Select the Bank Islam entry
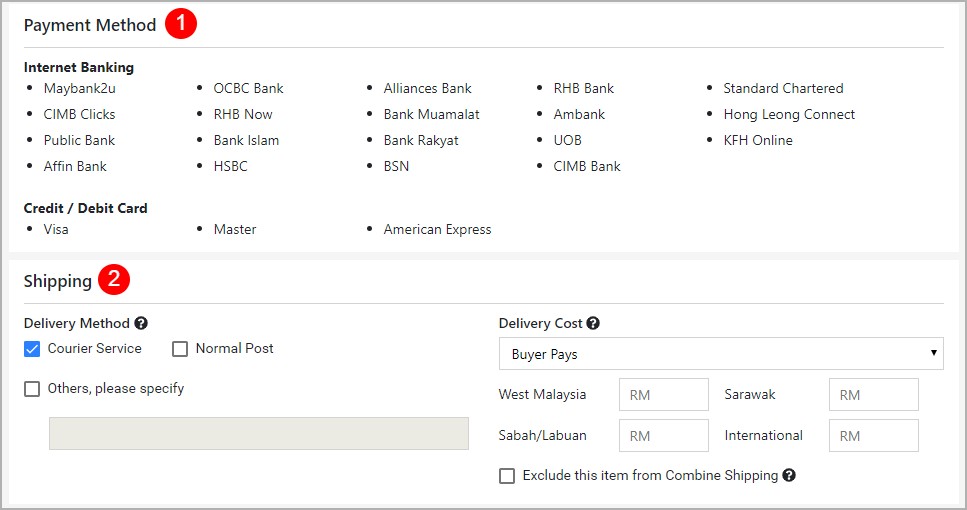The width and height of the screenshot is (967, 510). tap(247, 140)
